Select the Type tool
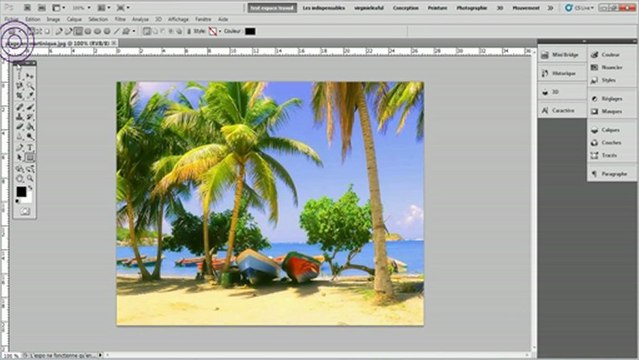This screenshot has width=639, height=360. pyautogui.click(x=30, y=148)
